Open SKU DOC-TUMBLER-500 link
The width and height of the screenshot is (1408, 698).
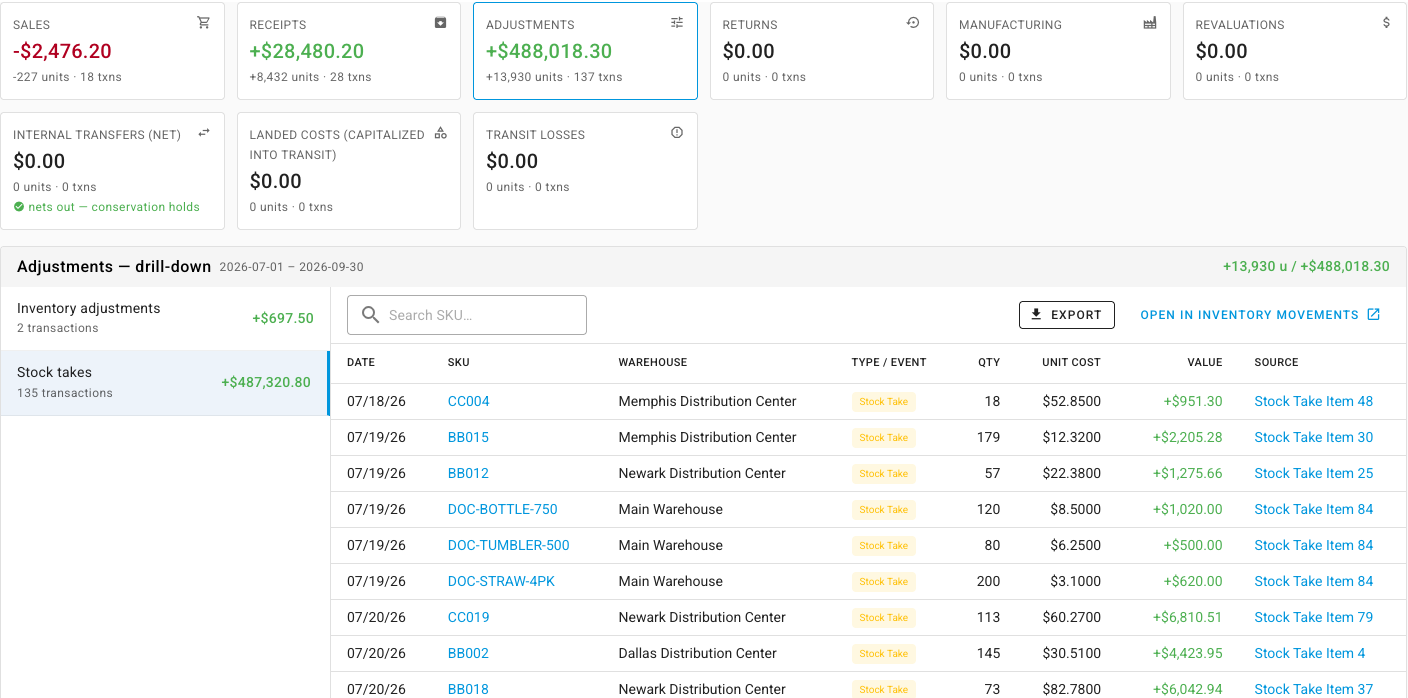(509, 545)
